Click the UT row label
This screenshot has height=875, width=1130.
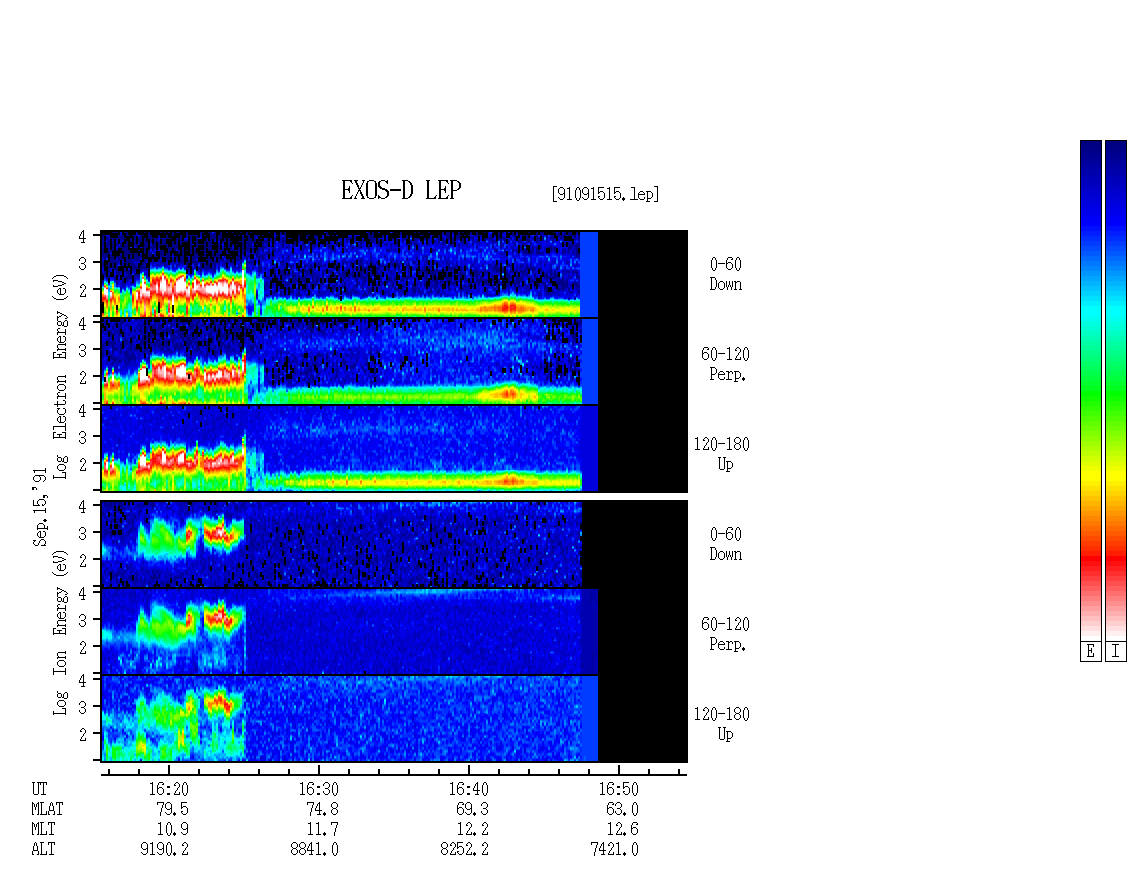pos(39,789)
